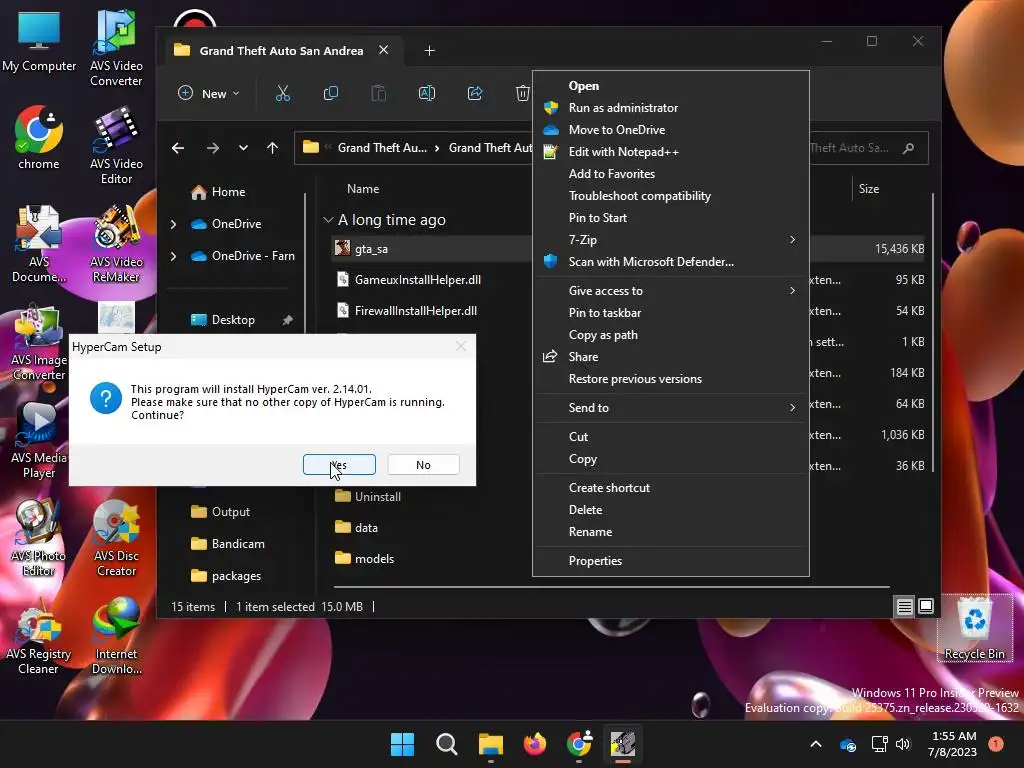Select Open in the context menu
The height and width of the screenshot is (768, 1024).
pyautogui.click(x=671, y=86)
